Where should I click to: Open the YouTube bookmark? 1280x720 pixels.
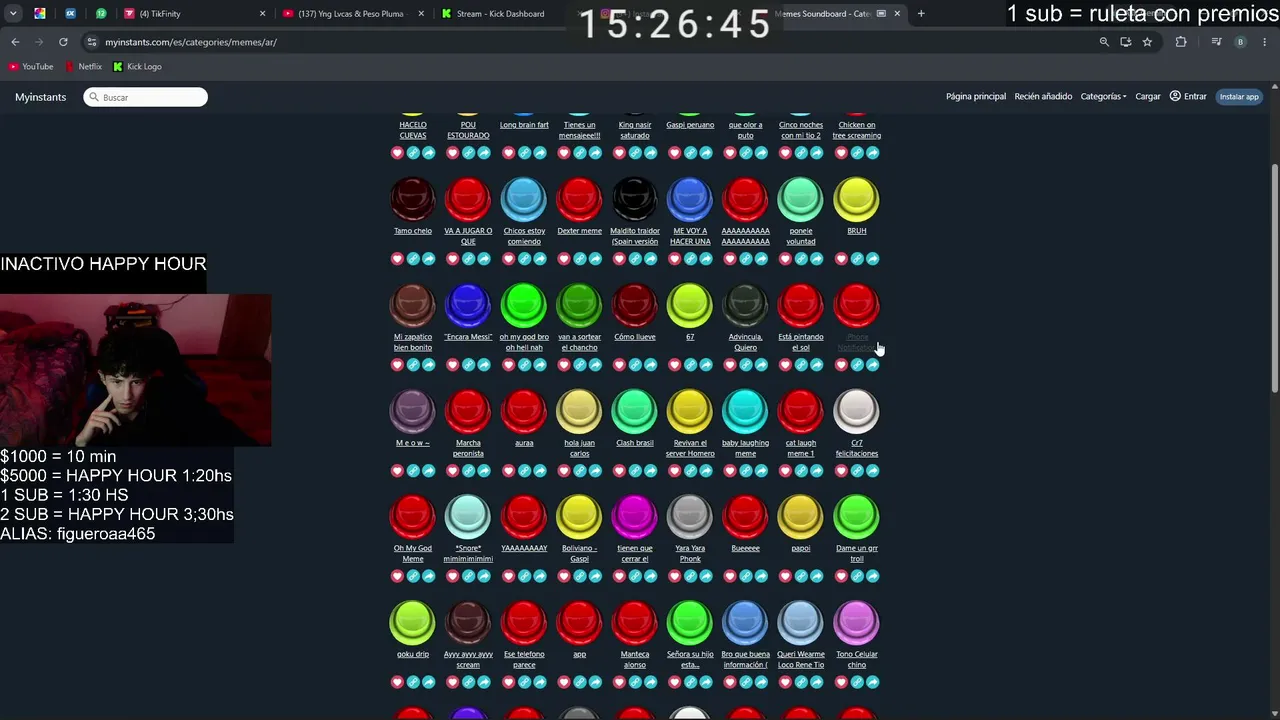[31, 67]
